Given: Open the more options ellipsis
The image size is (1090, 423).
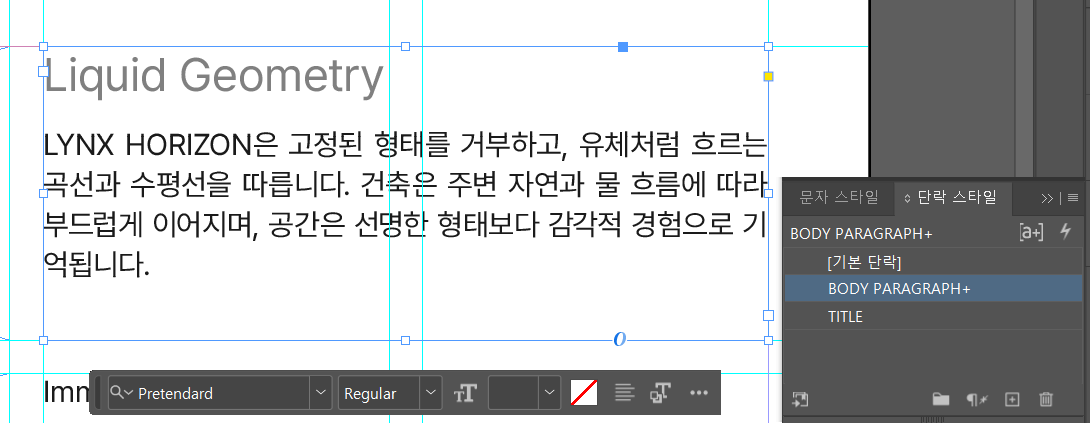Looking at the screenshot, I should pyautogui.click(x=699, y=393).
